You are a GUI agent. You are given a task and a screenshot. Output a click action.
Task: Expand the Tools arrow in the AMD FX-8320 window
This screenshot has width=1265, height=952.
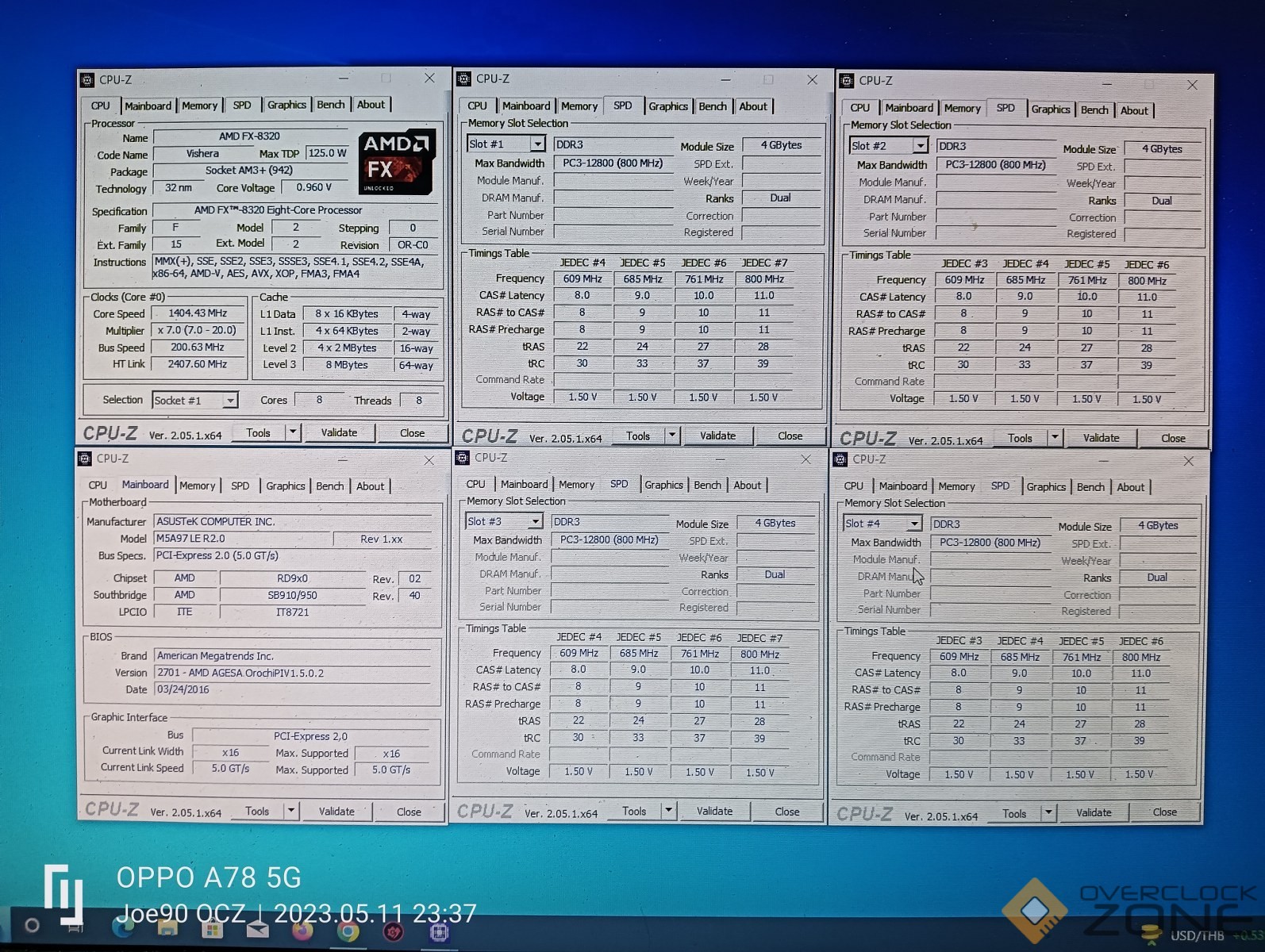[293, 432]
